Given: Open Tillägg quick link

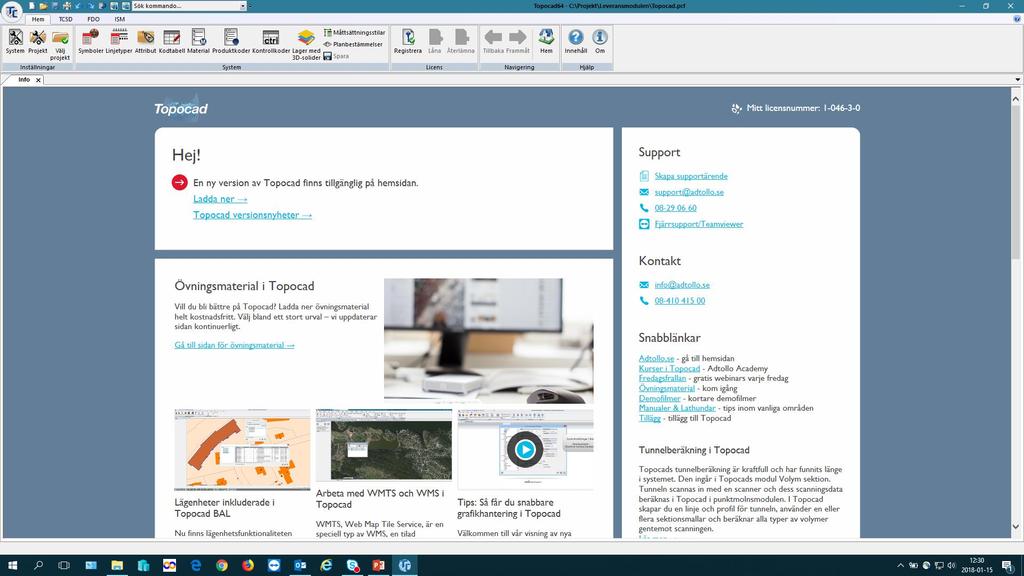Looking at the screenshot, I should 650,418.
